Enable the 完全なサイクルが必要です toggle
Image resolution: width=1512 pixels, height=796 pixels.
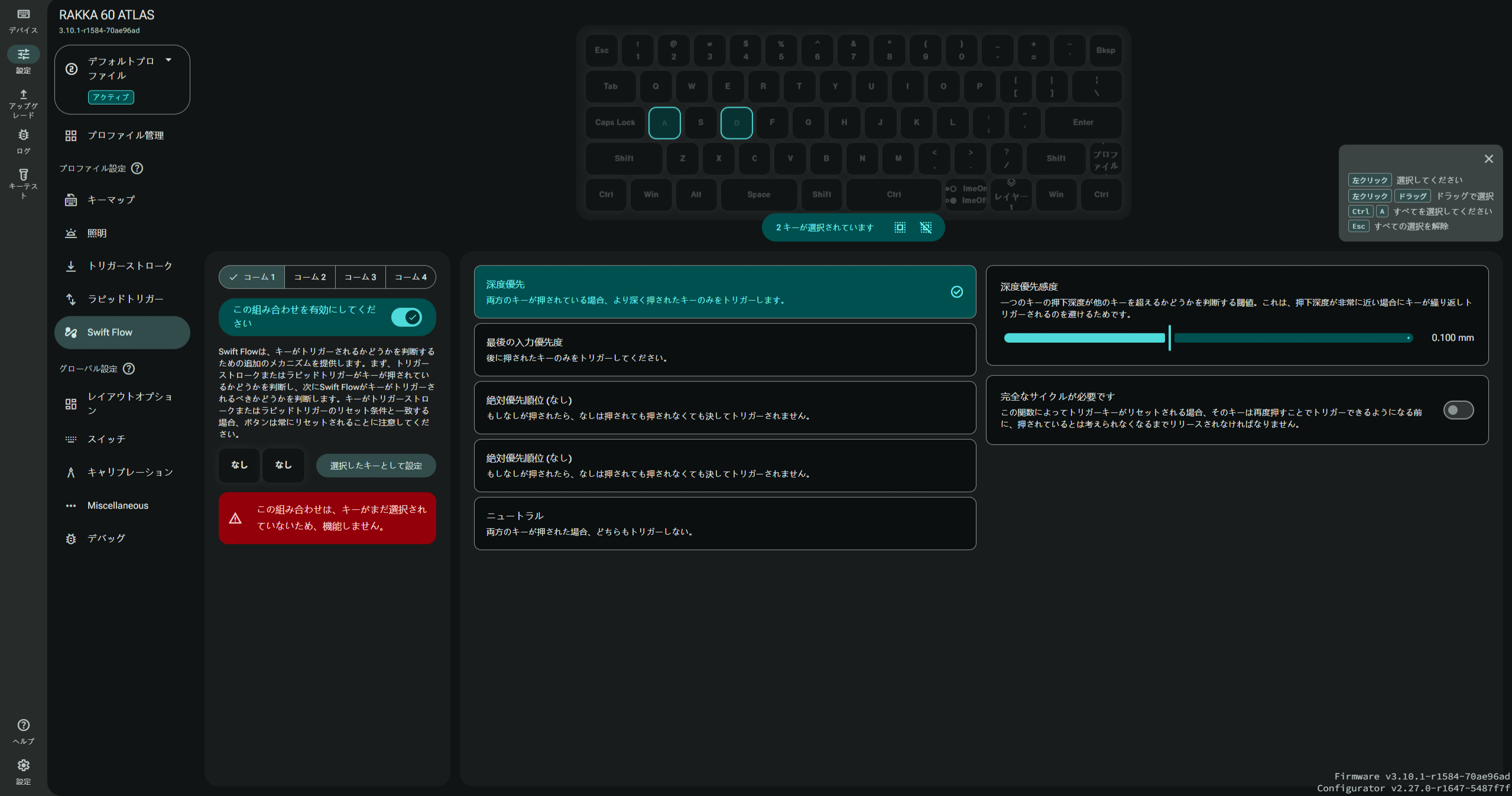tap(1457, 410)
